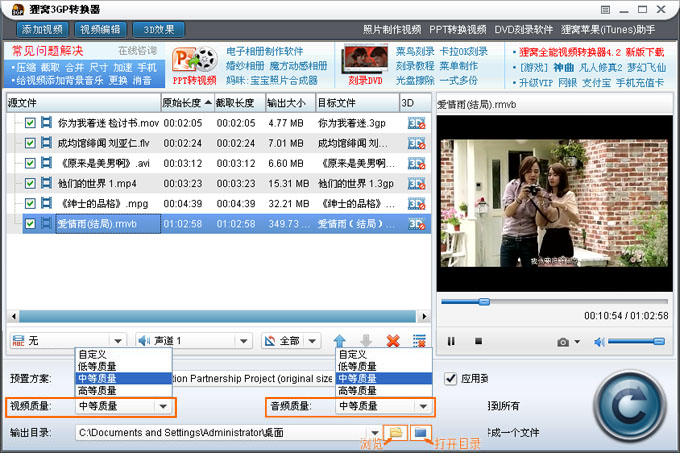Expand the 全部 selection dropdown
Image resolution: width=680 pixels, height=453 pixels.
click(x=312, y=341)
